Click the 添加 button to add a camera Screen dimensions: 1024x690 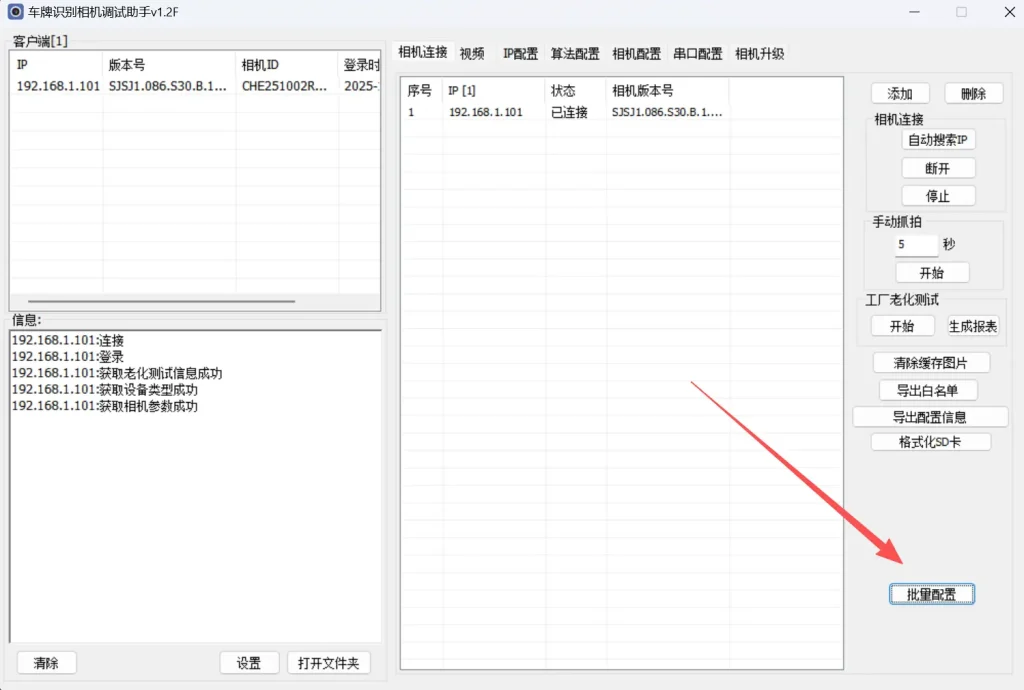[899, 92]
